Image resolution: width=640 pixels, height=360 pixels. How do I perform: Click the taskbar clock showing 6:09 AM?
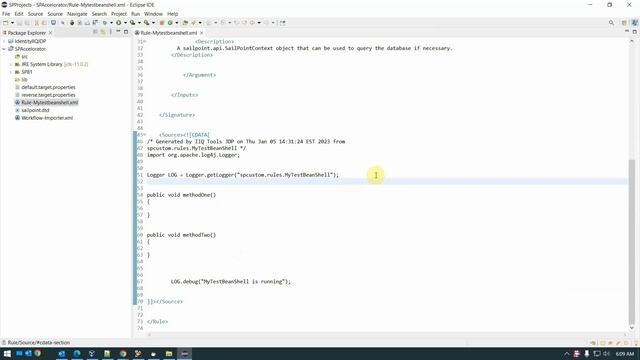coord(624,354)
